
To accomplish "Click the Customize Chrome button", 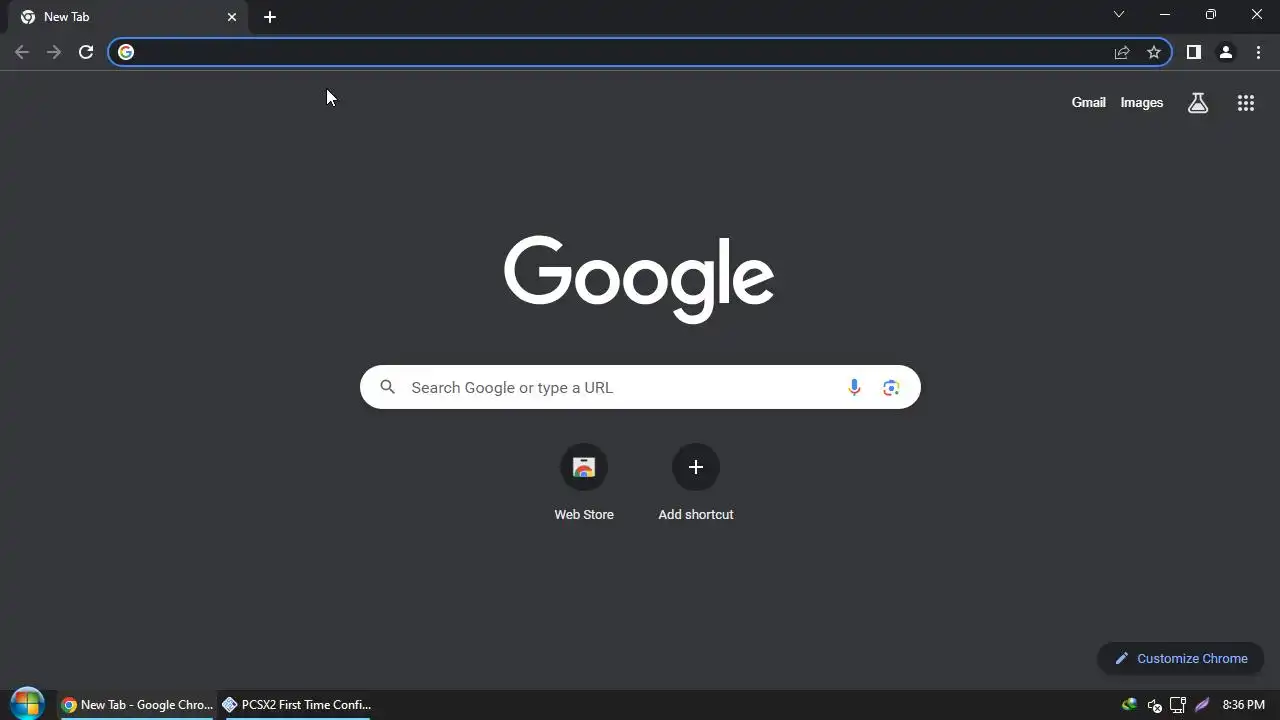I will pos(1181,658).
